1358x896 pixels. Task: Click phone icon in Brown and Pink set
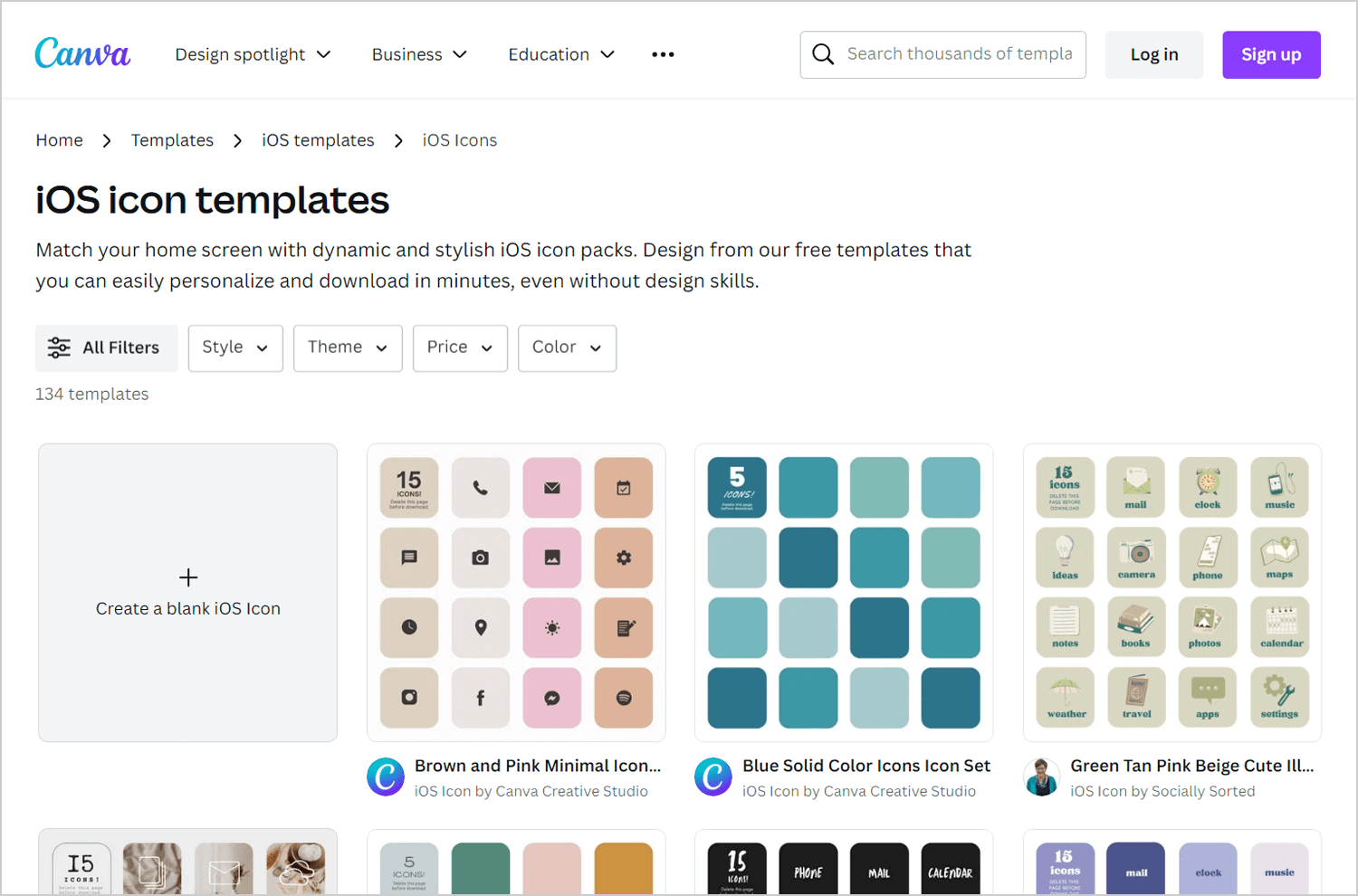481,488
